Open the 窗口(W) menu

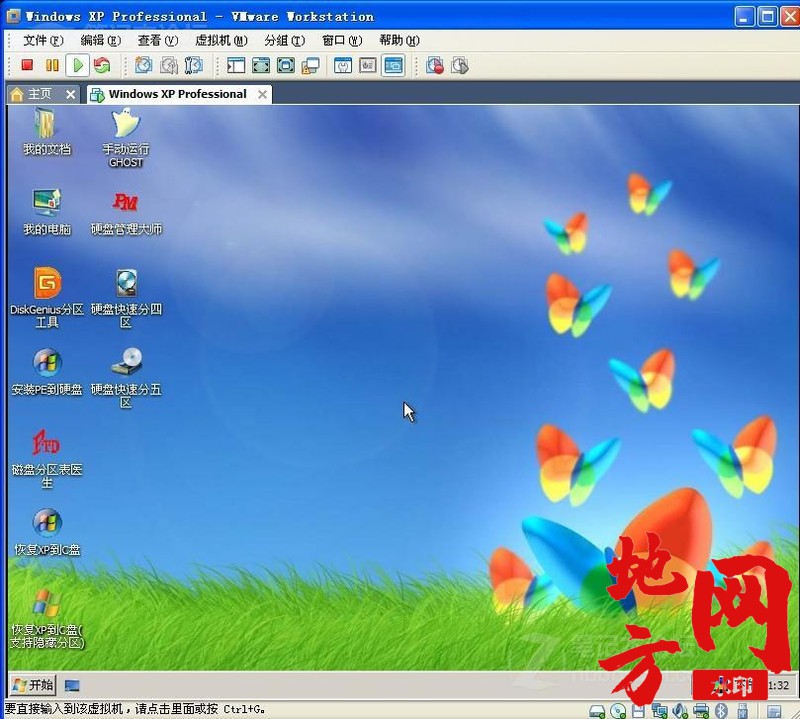click(342, 40)
